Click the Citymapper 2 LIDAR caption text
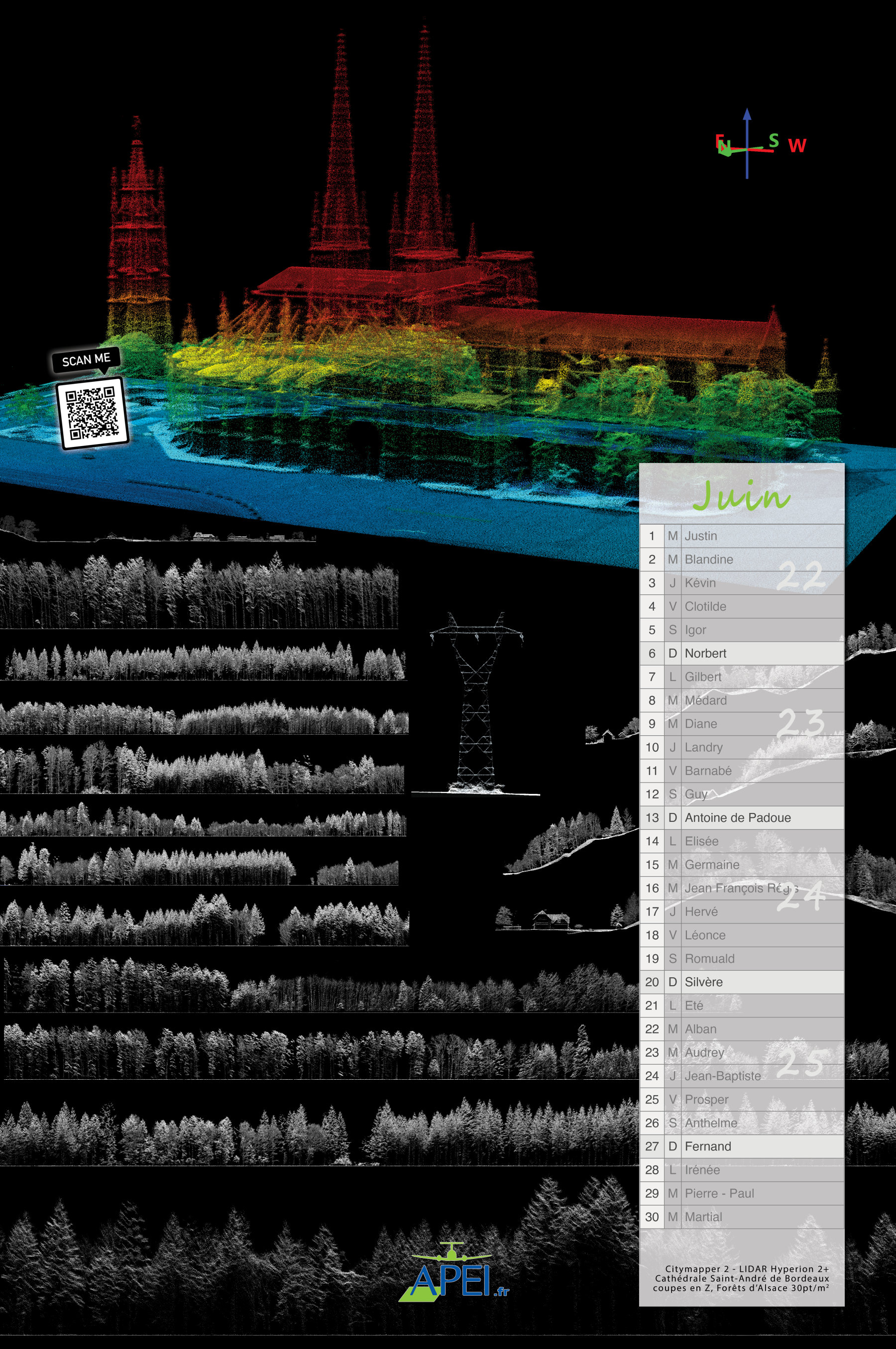The height and width of the screenshot is (1349, 896). [x=741, y=1278]
